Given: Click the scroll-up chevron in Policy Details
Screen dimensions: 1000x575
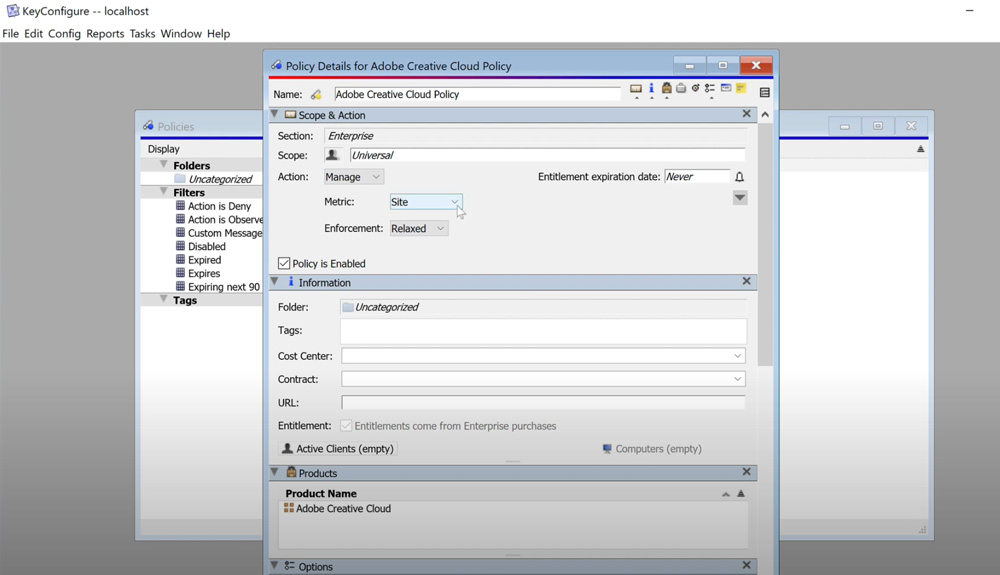Looking at the screenshot, I should (x=765, y=115).
